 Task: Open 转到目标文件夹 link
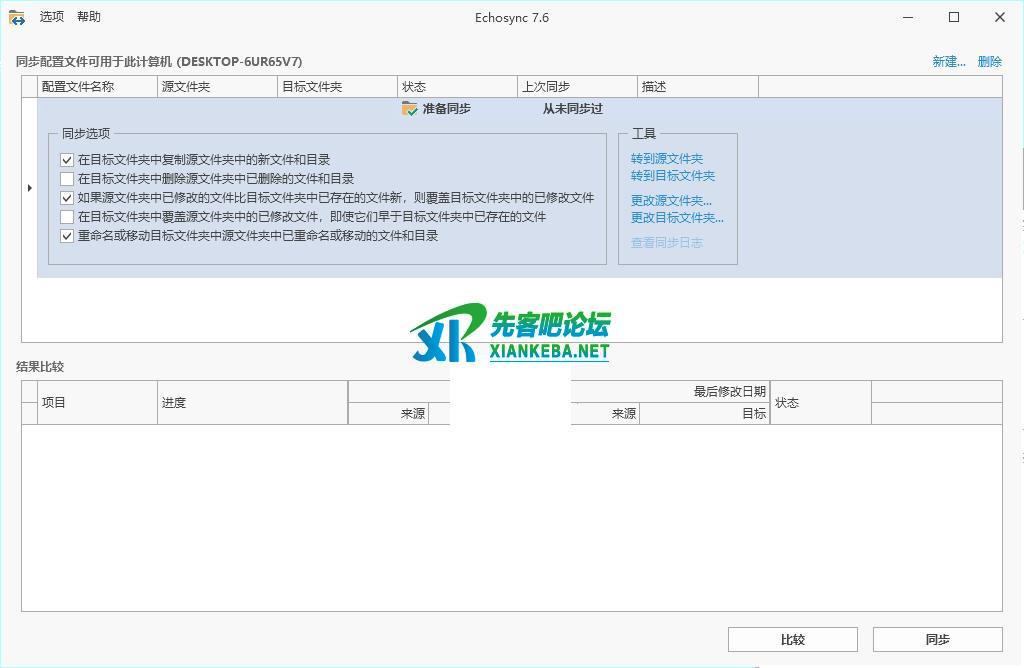672,176
